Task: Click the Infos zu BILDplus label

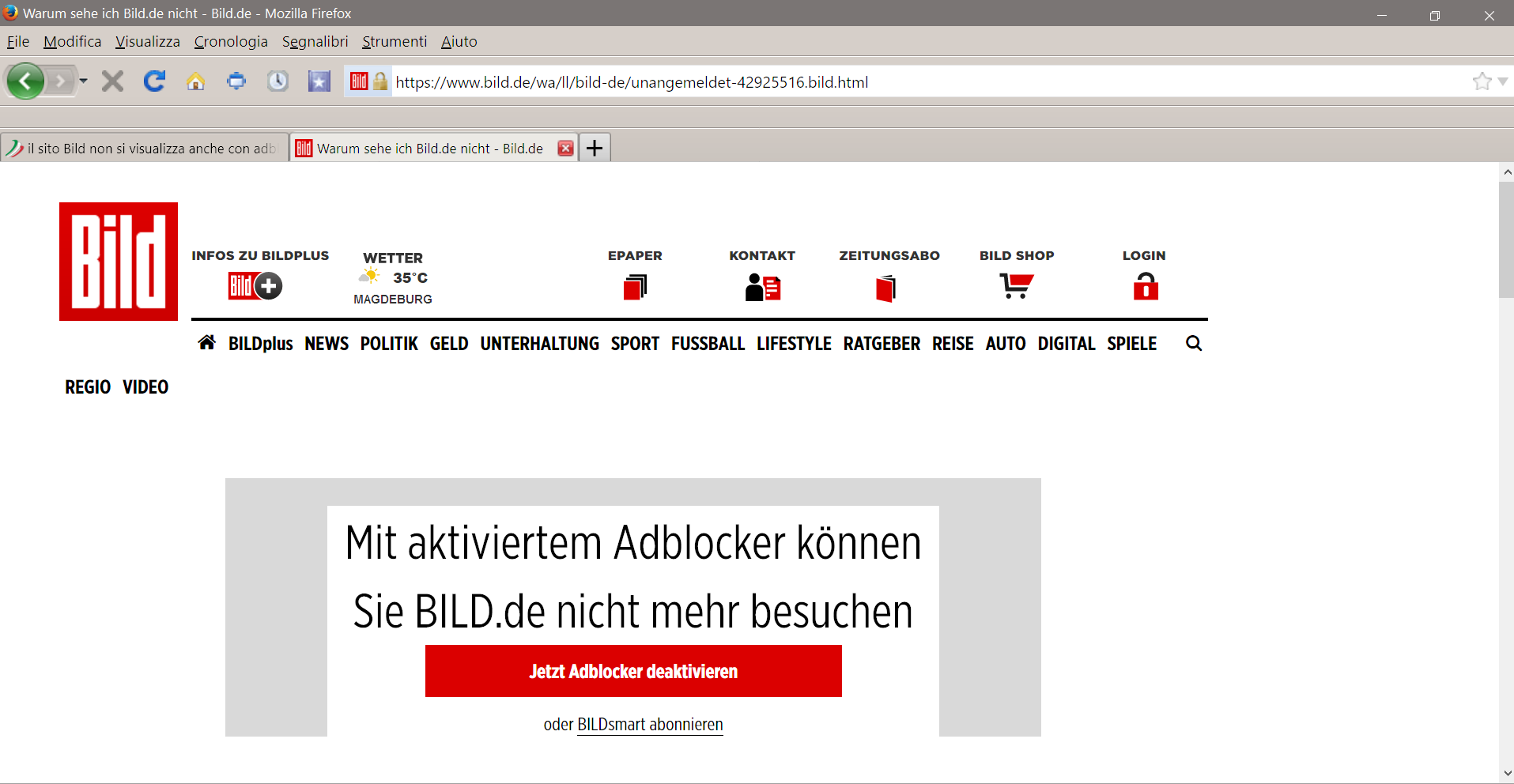Action: click(260, 256)
